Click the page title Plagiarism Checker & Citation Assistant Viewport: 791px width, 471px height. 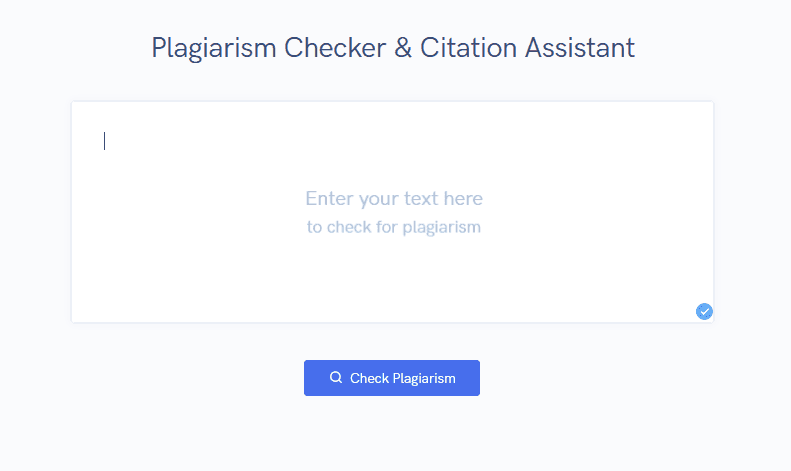[x=393, y=48]
